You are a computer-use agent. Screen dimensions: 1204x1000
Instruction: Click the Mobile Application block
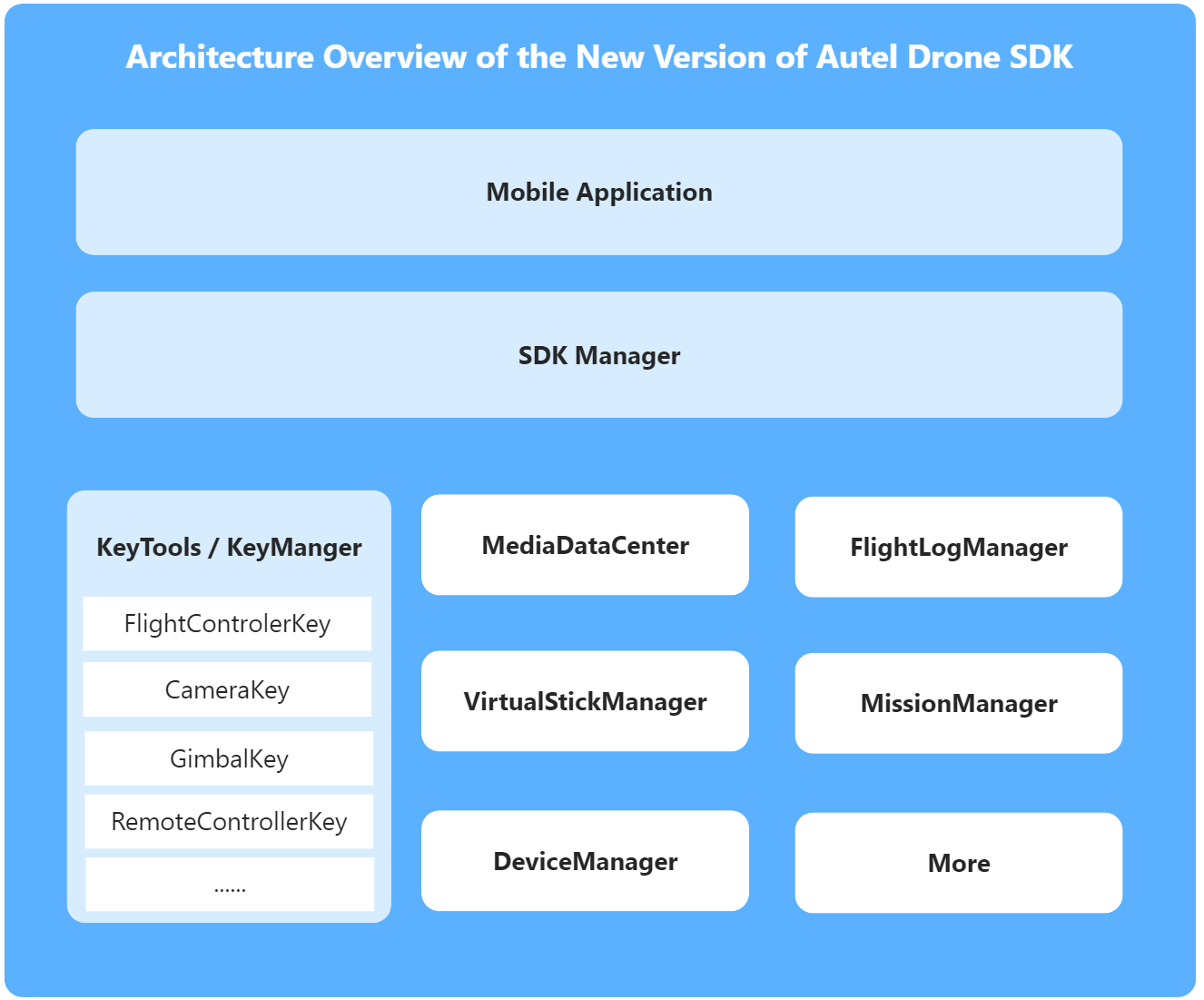pos(599,192)
